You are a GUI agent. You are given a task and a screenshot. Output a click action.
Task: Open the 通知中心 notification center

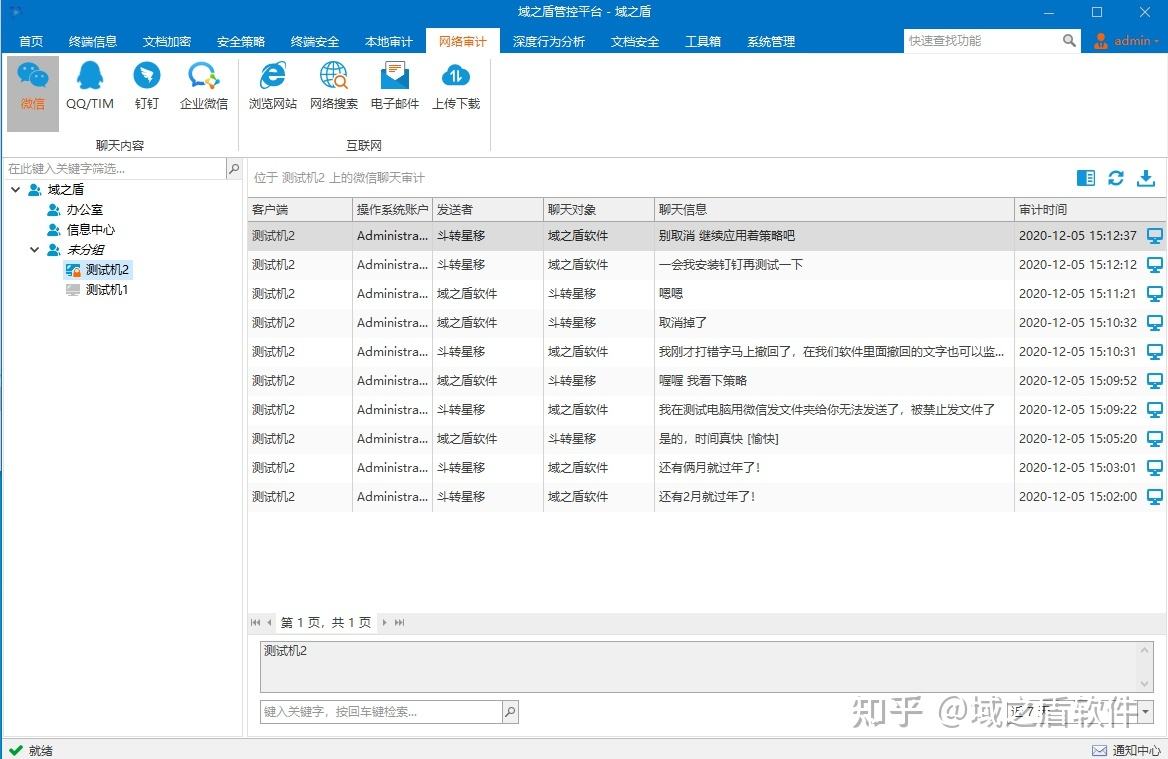1126,750
